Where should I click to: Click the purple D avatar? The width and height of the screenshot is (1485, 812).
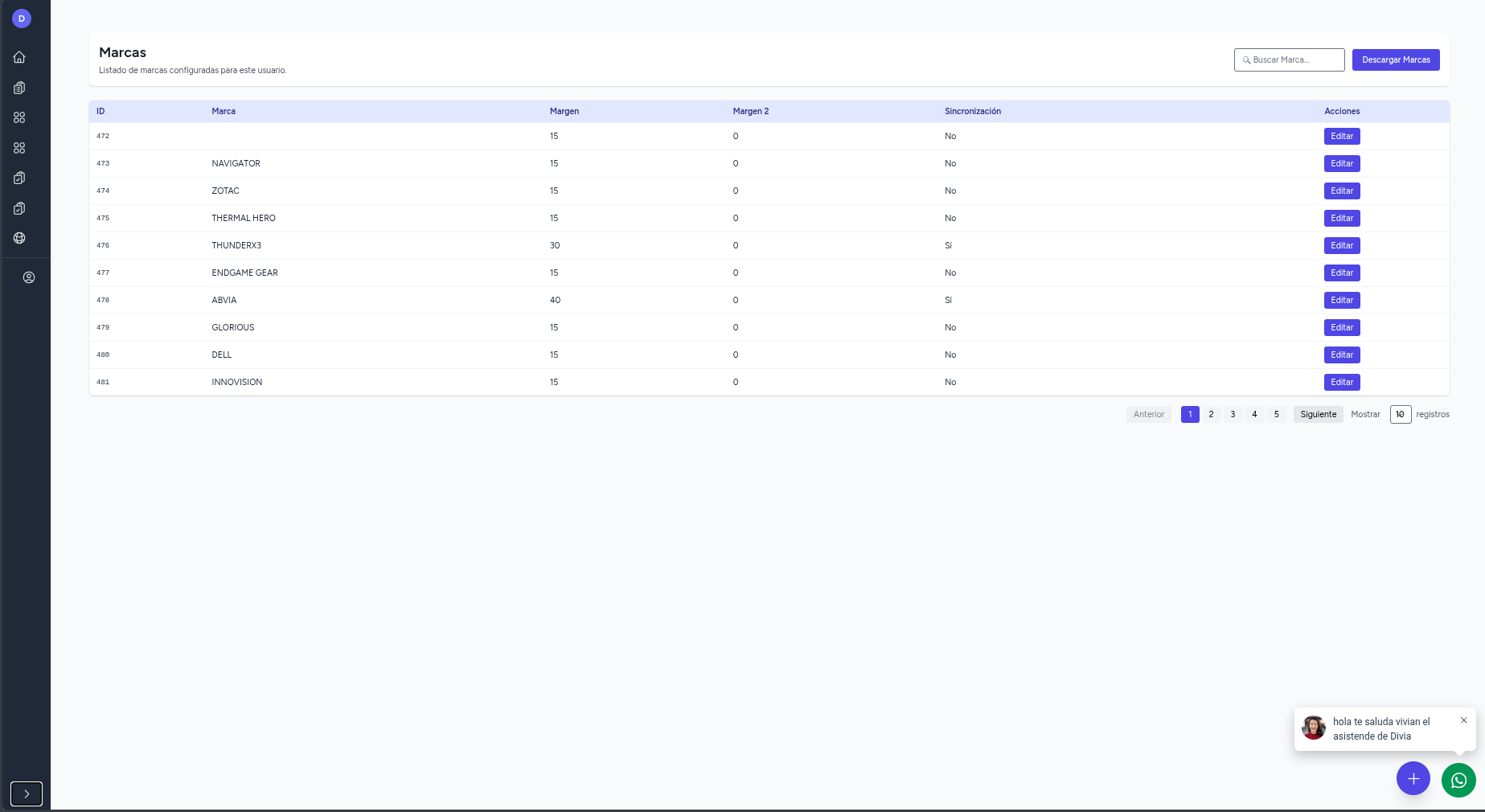(x=22, y=18)
